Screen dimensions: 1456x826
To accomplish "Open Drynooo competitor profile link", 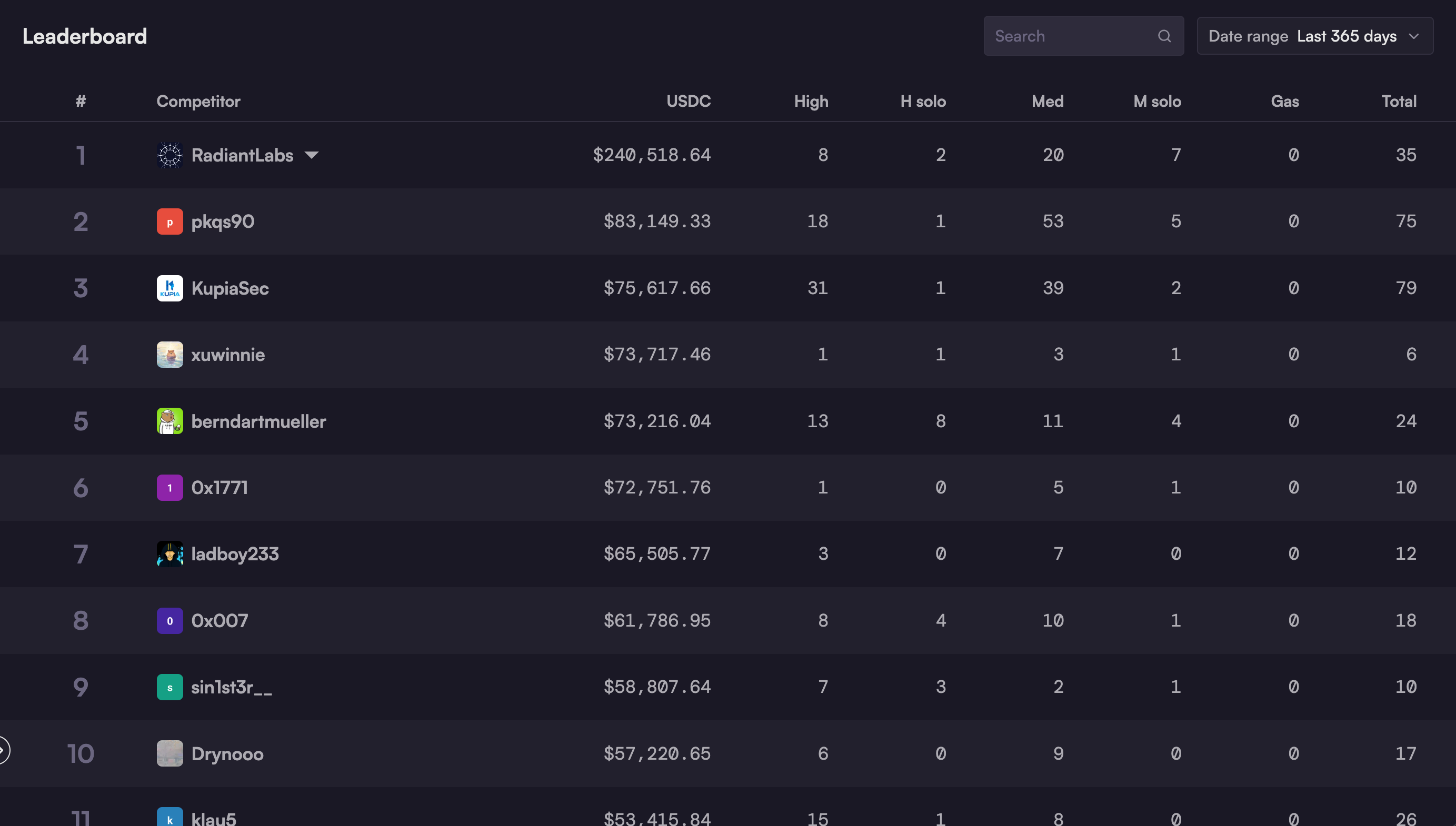I will [227, 753].
